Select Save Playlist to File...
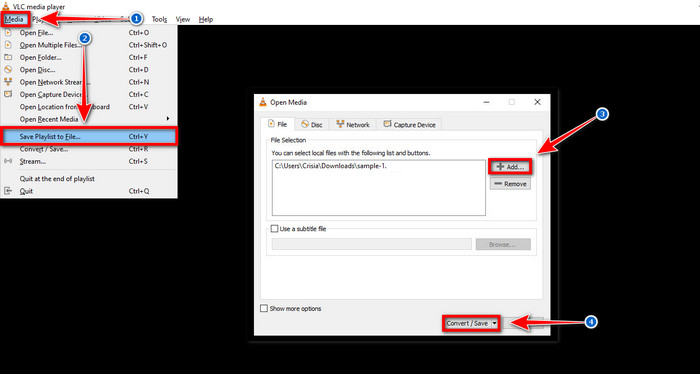The width and height of the screenshot is (700, 374). pos(89,137)
